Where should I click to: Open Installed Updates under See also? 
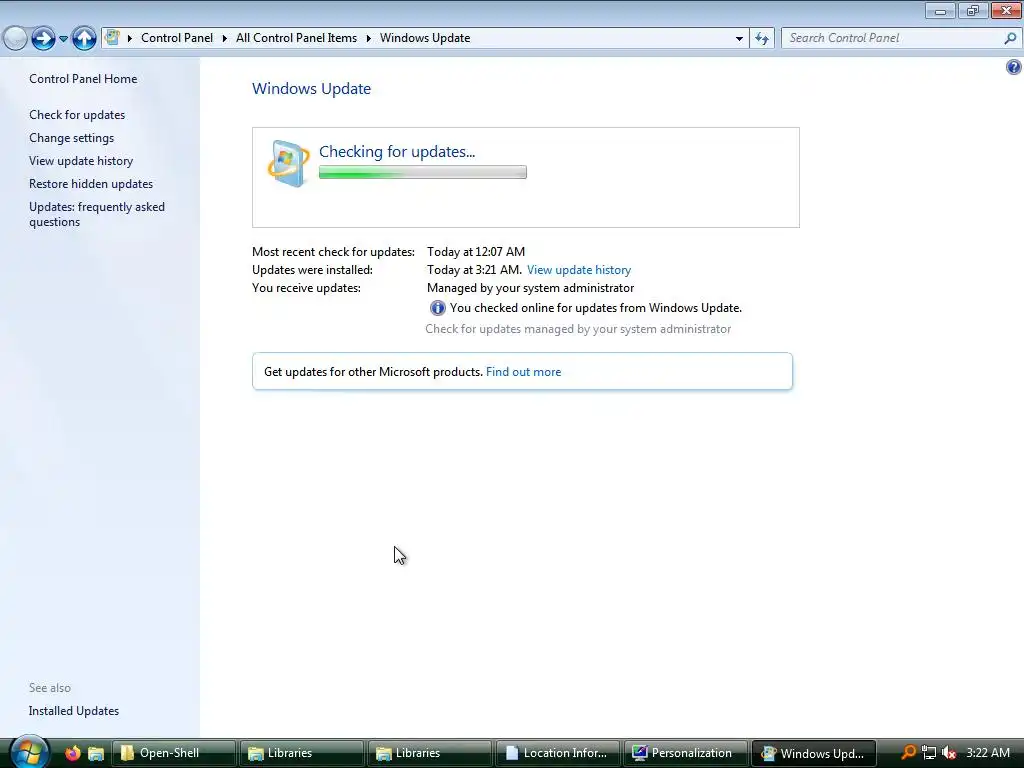point(74,711)
